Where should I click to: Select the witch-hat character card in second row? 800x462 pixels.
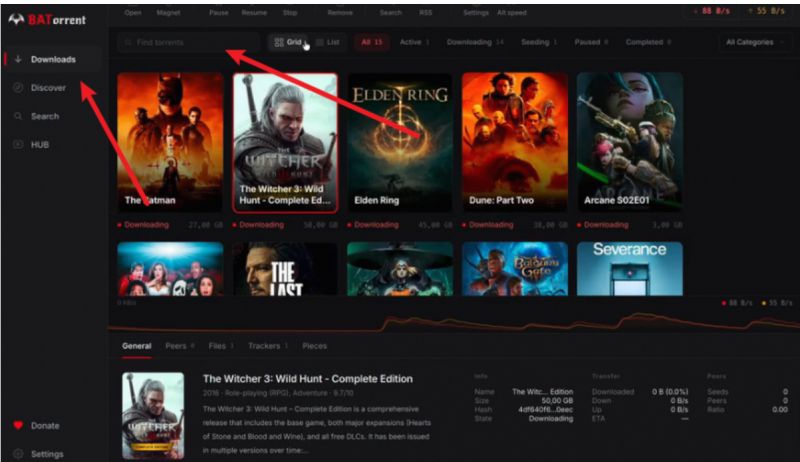point(399,269)
